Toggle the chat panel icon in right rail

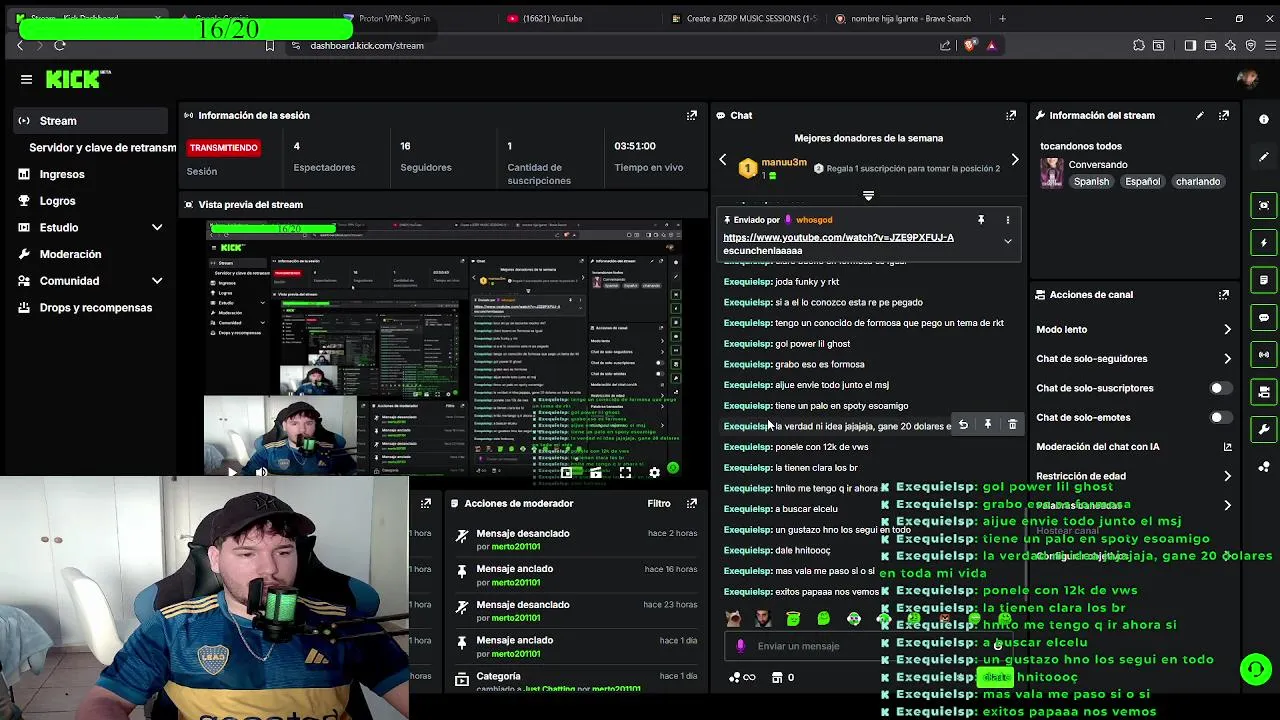(1264, 318)
